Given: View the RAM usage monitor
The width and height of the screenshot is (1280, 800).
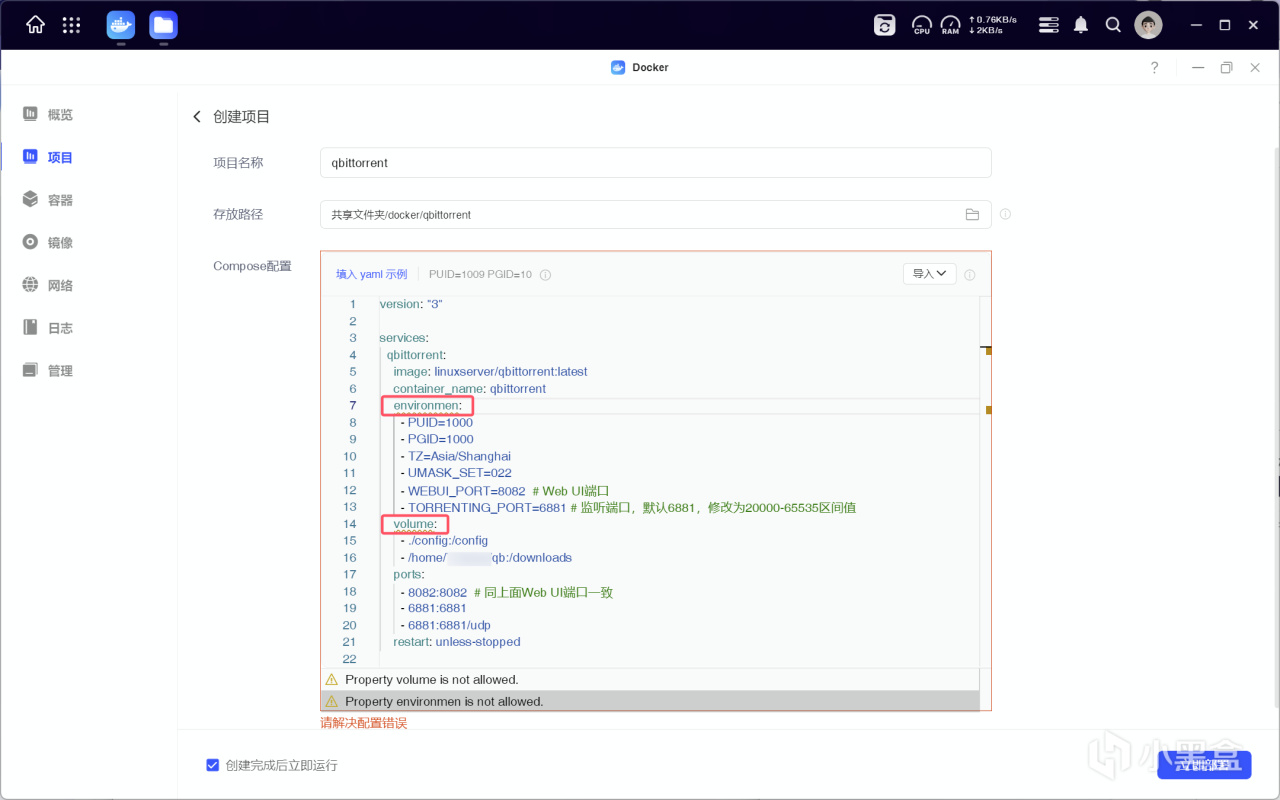Looking at the screenshot, I should (950, 25).
